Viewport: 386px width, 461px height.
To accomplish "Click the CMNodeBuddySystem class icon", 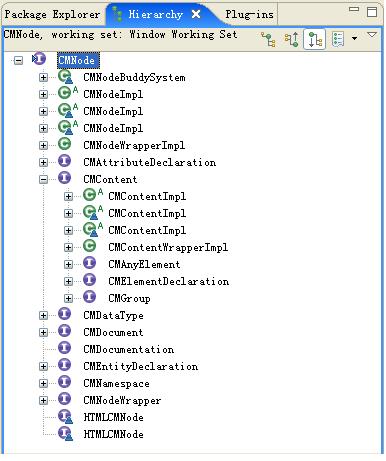I will pyautogui.click(x=65, y=77).
